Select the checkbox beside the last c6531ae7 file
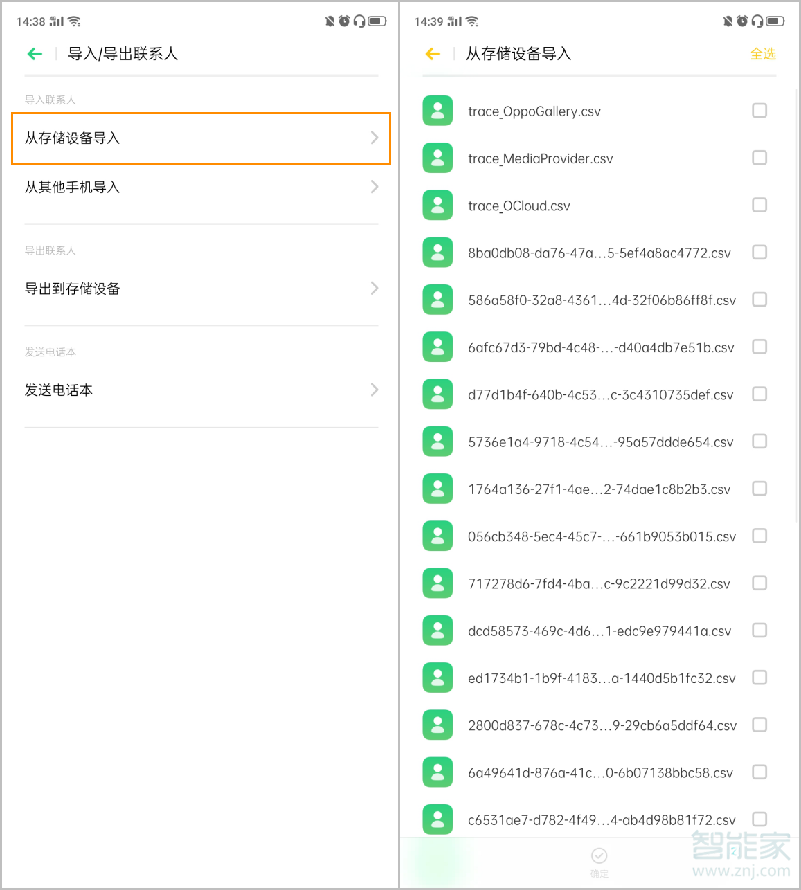 pyautogui.click(x=759, y=818)
